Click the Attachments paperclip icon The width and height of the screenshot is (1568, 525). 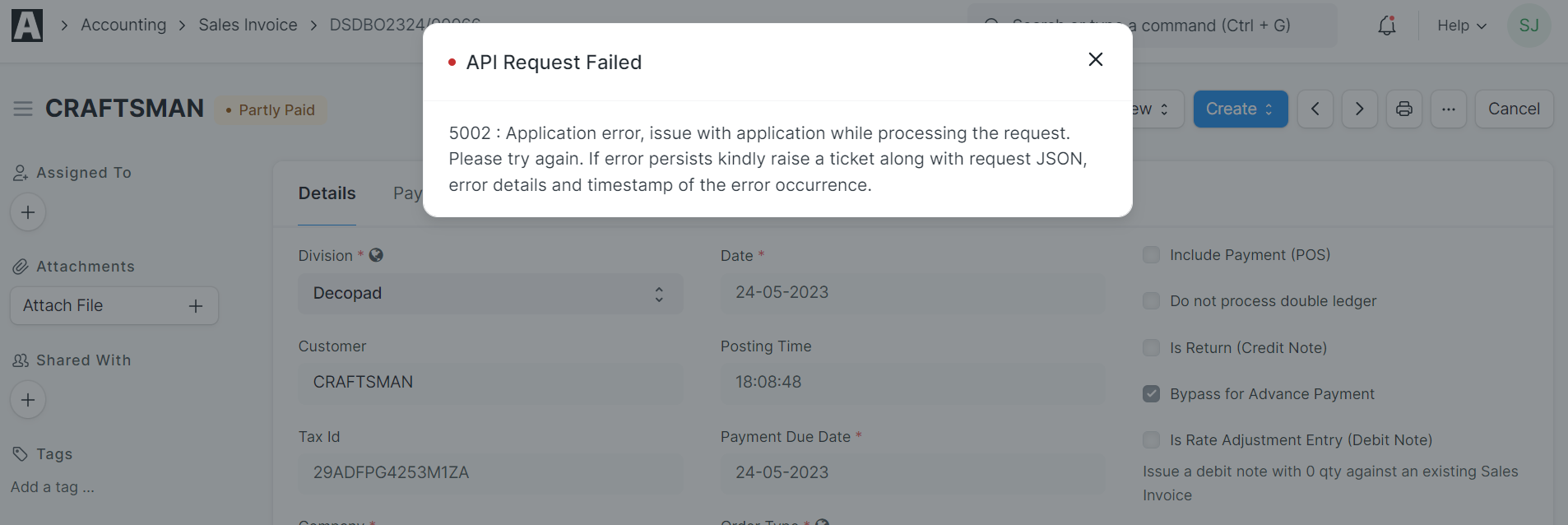[20, 266]
